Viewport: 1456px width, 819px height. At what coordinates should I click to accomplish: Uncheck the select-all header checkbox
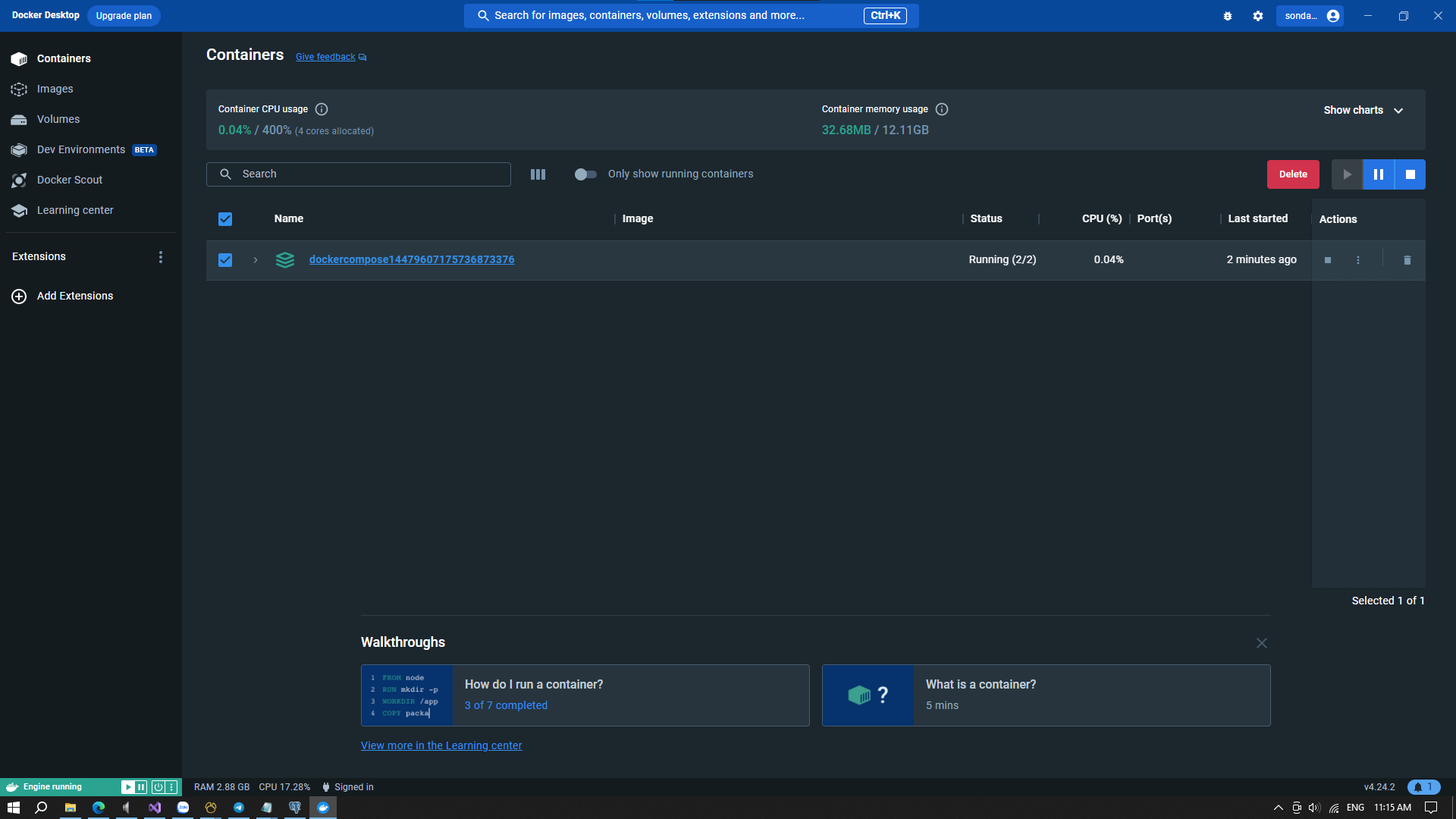(x=225, y=219)
